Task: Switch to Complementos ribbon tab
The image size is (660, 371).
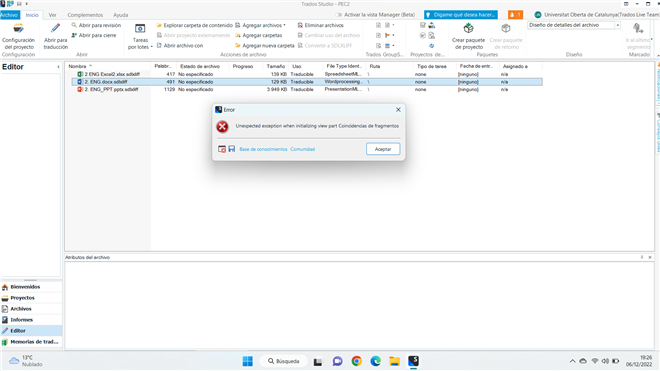Action: [x=85, y=15]
